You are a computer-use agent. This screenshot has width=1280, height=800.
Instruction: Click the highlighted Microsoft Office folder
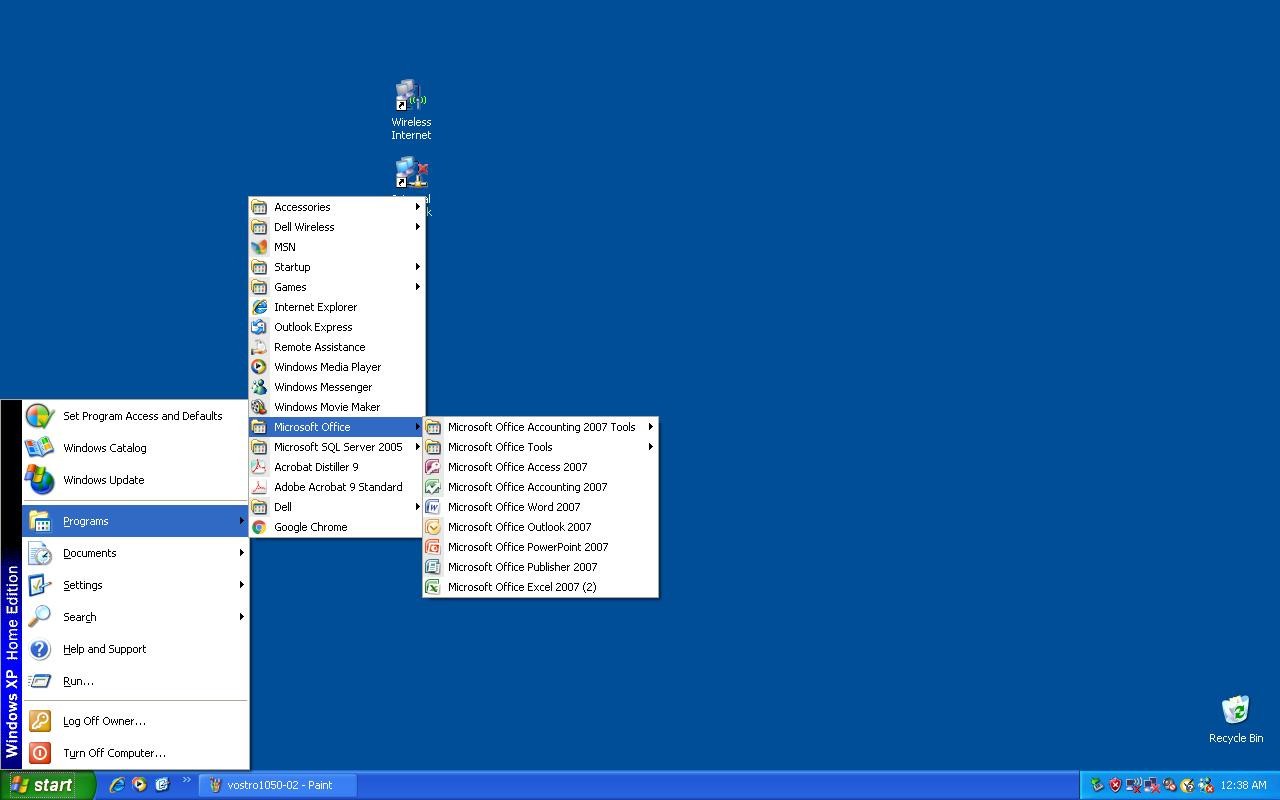click(337, 427)
